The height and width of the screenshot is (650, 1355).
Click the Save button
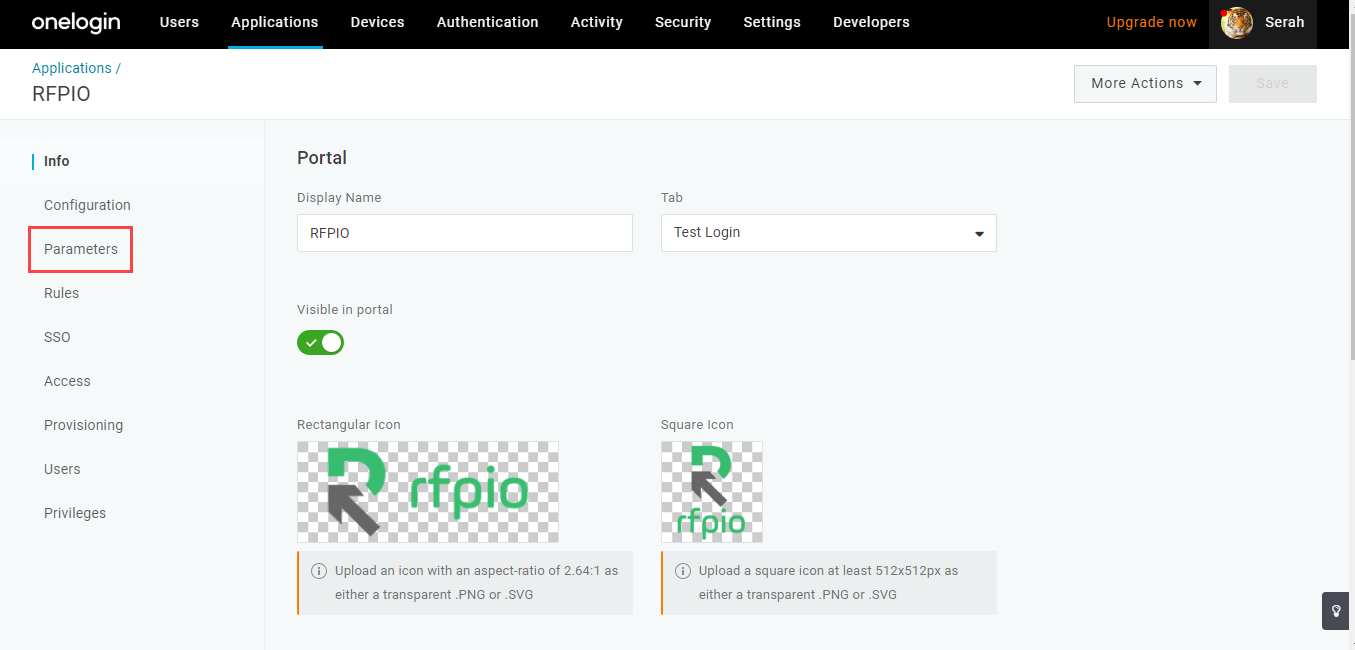(x=1273, y=84)
